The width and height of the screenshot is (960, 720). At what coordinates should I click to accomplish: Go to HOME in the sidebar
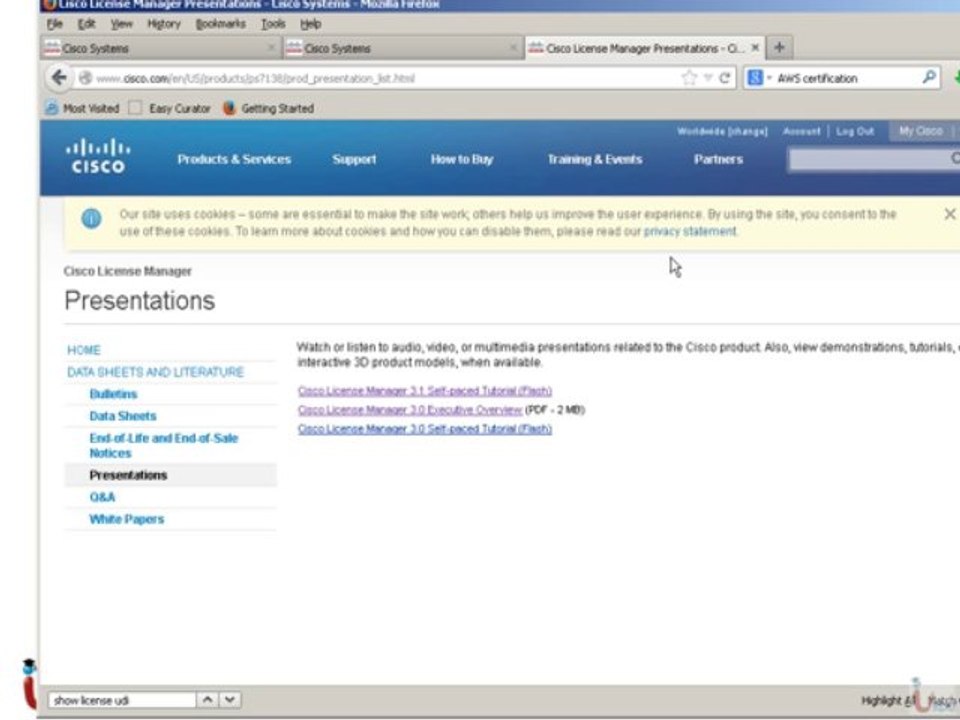click(x=84, y=350)
